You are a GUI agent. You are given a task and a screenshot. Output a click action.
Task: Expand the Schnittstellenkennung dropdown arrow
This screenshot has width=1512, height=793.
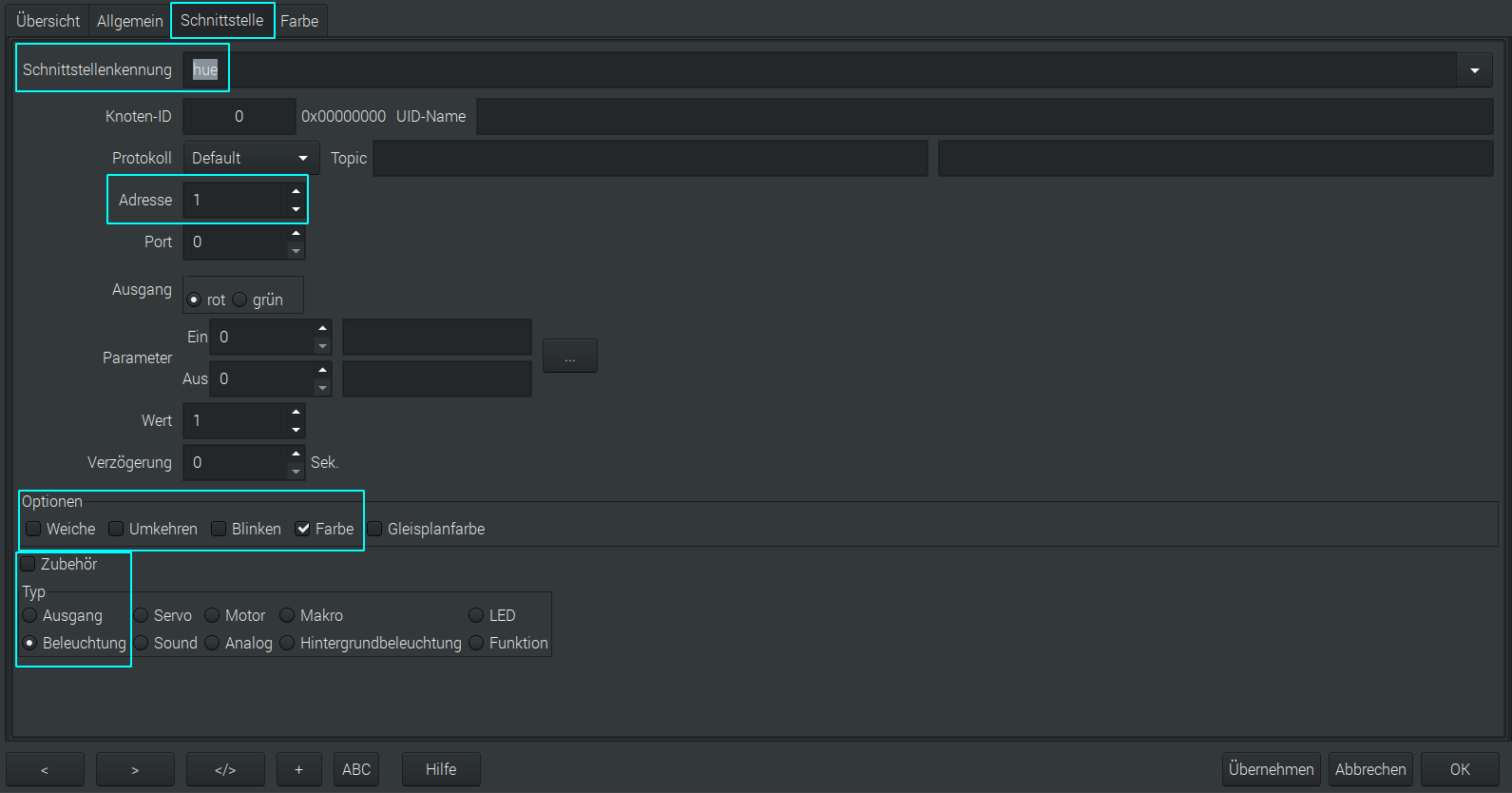click(1474, 70)
